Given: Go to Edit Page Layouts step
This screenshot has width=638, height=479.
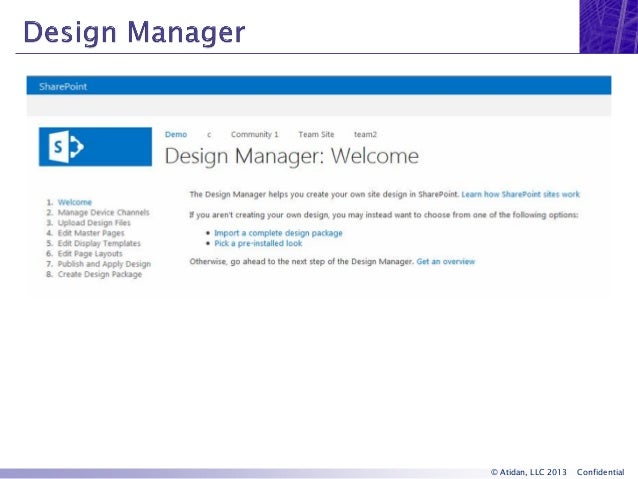Looking at the screenshot, I should coord(90,254).
